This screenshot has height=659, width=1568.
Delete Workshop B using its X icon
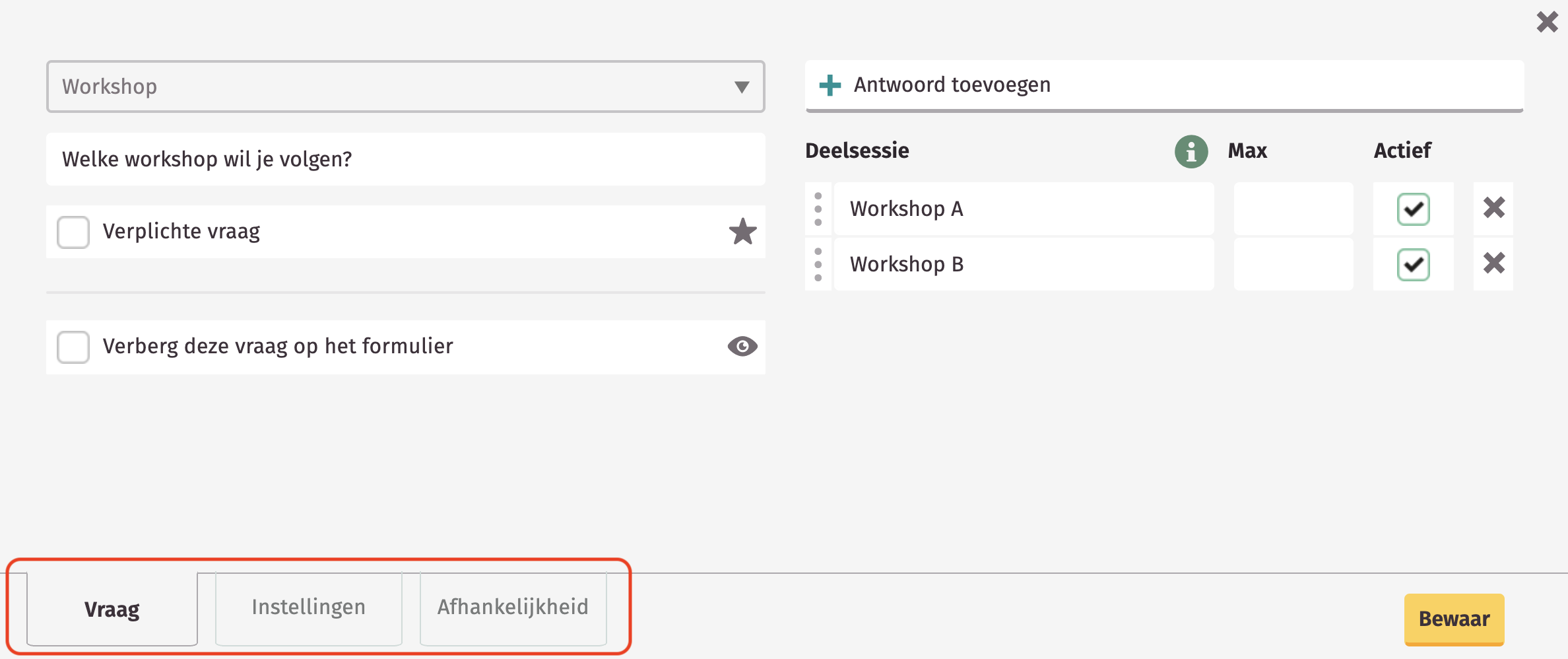click(1493, 263)
